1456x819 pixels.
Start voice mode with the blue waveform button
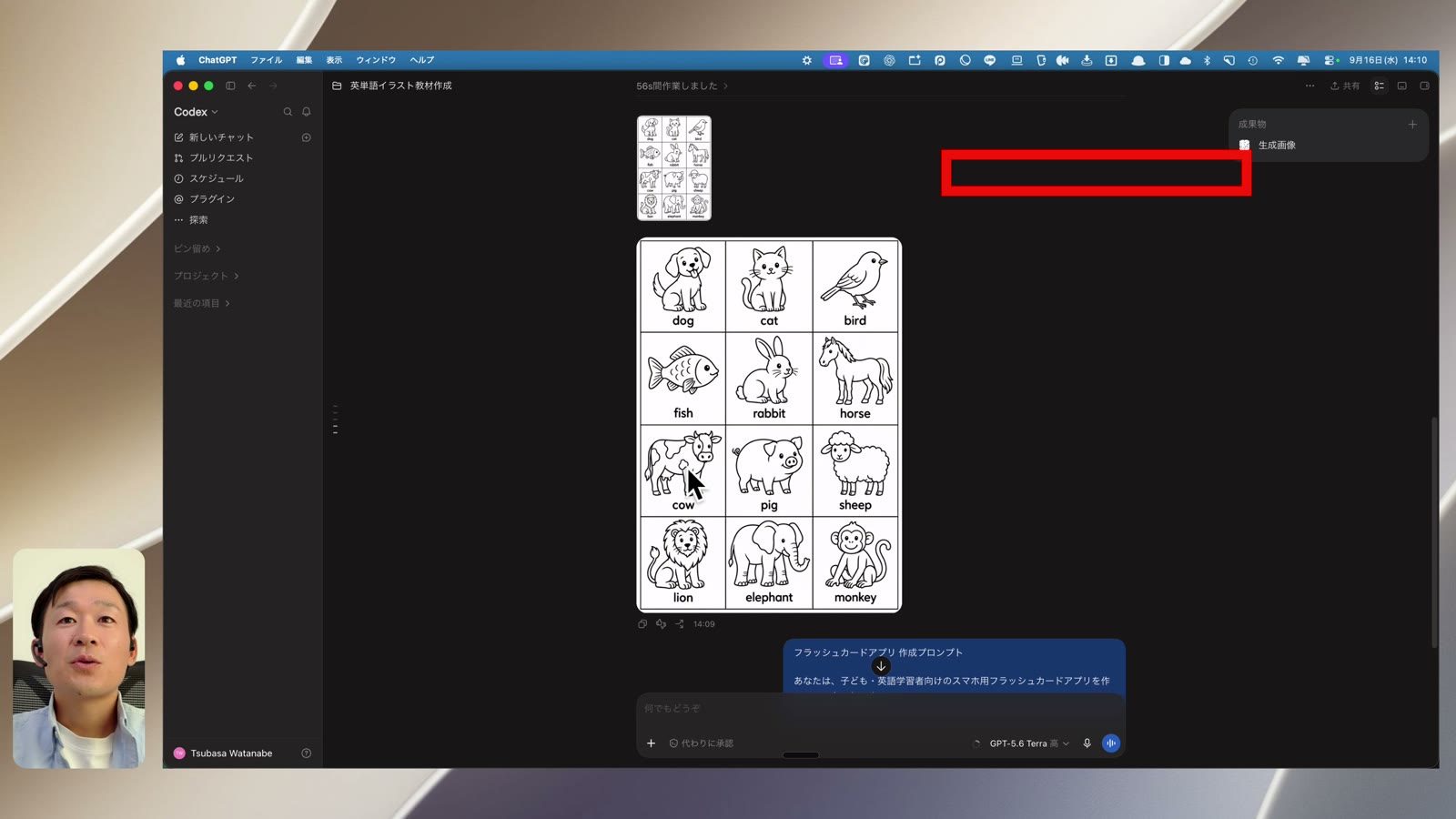[1111, 743]
